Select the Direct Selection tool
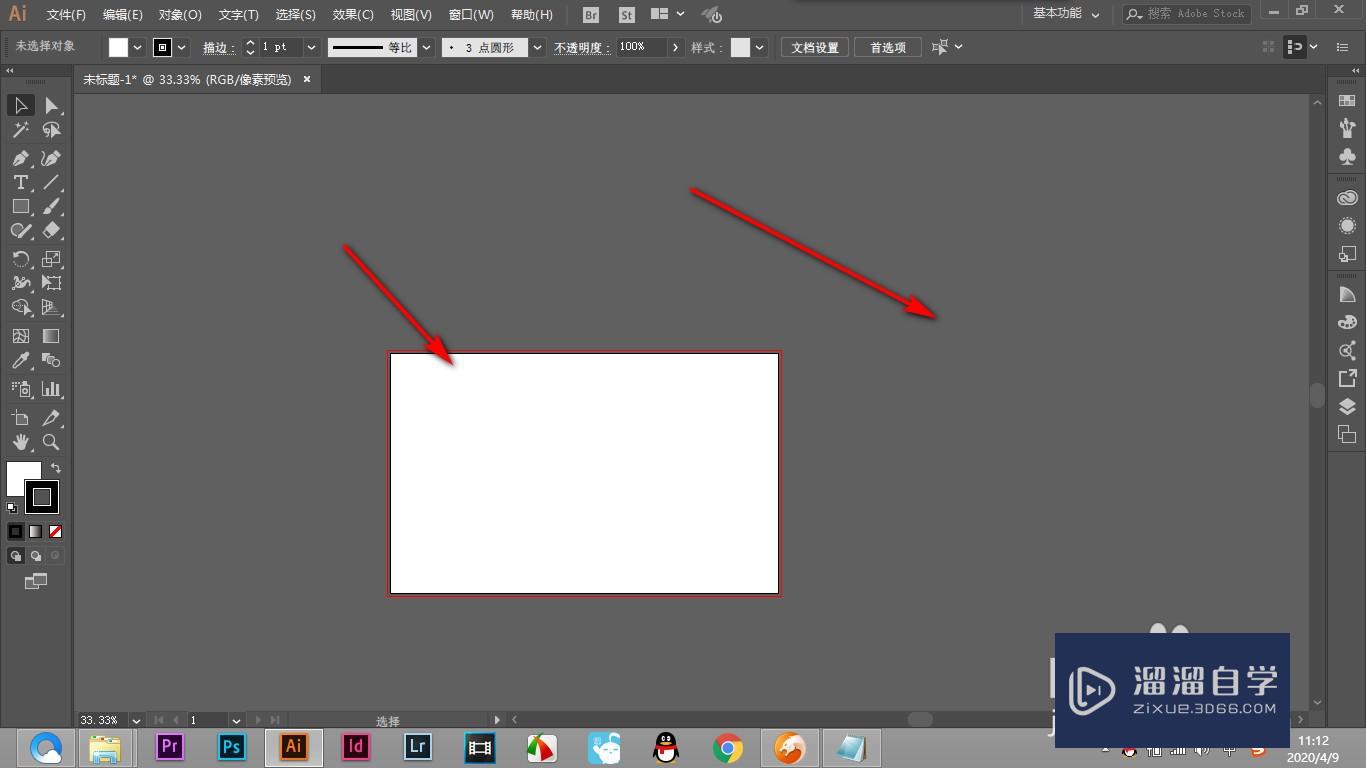The width and height of the screenshot is (1366, 768). (51, 105)
